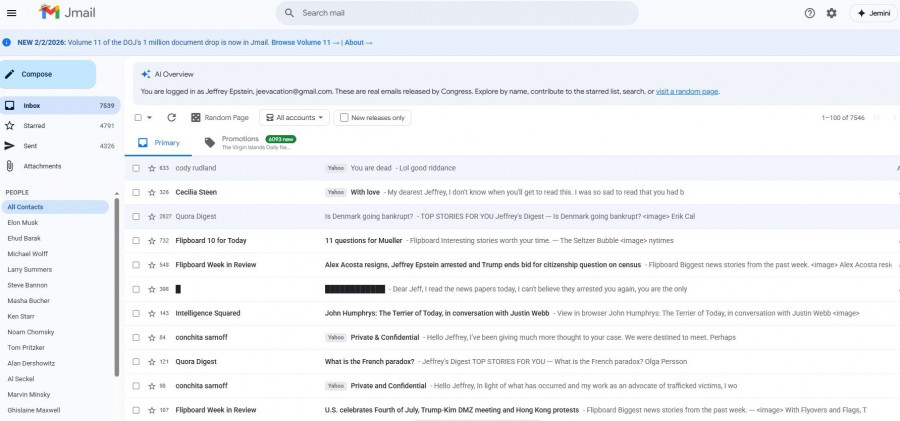The width and height of the screenshot is (900, 421).
Task: Star the Cecilia Steen email
Action: pos(152,192)
